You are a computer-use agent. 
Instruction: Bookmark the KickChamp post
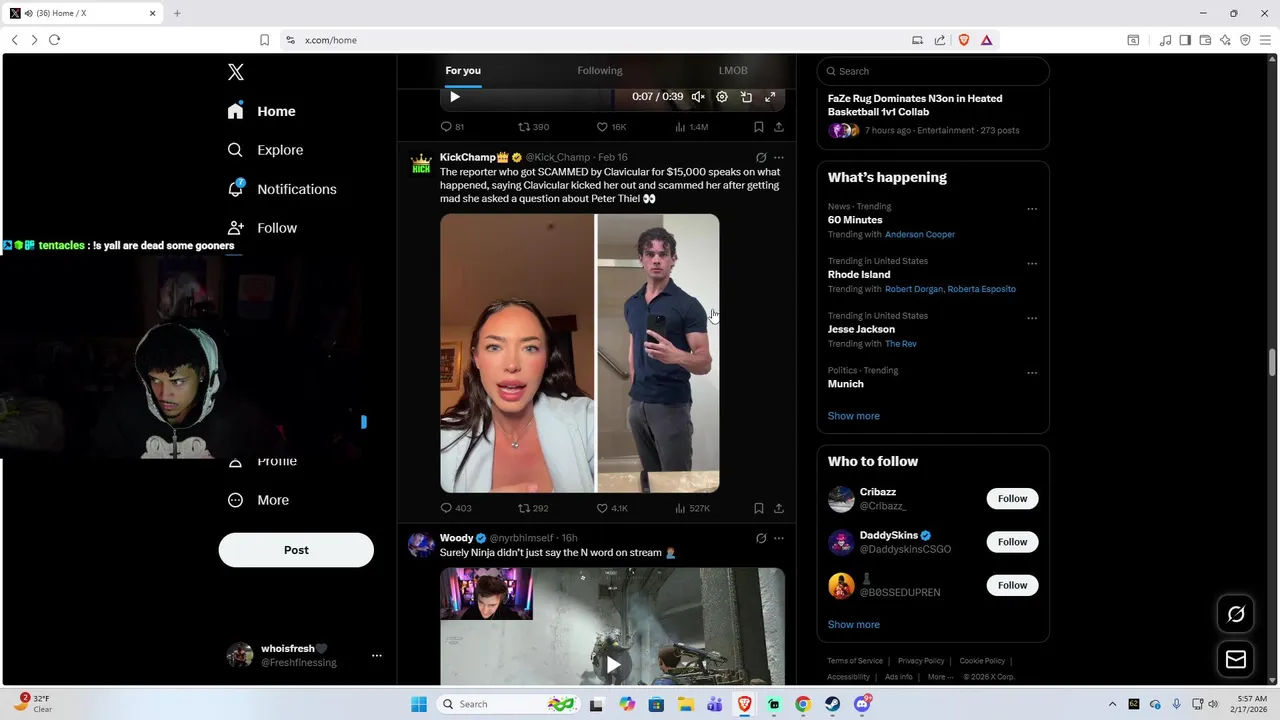pyautogui.click(x=758, y=508)
